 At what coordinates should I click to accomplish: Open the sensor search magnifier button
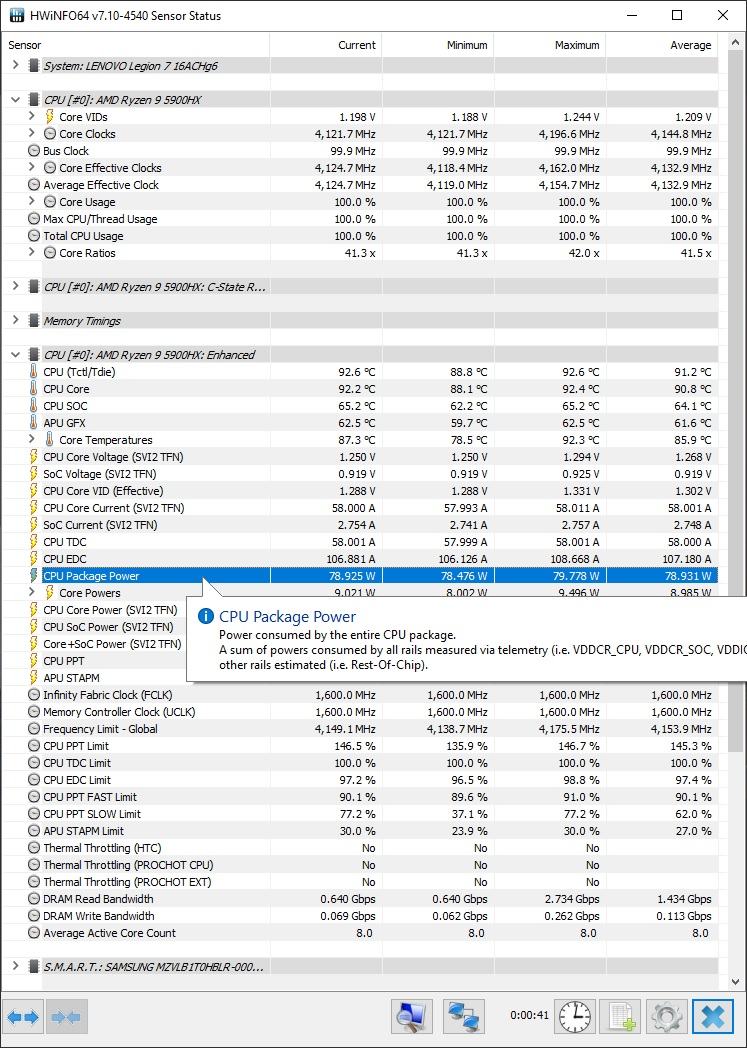click(412, 1017)
